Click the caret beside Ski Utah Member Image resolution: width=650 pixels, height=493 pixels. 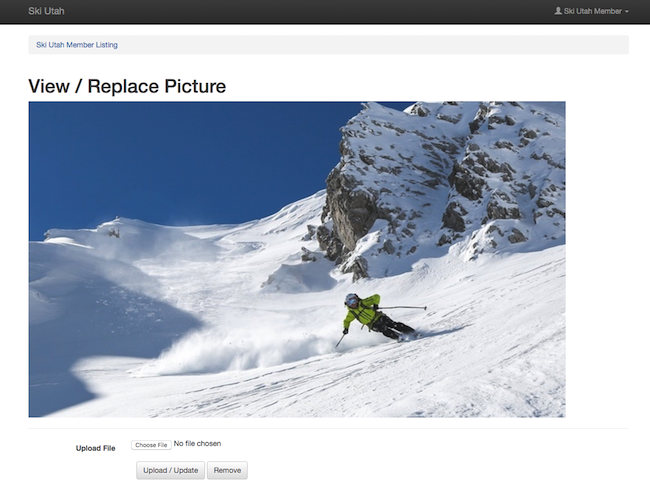coord(627,12)
